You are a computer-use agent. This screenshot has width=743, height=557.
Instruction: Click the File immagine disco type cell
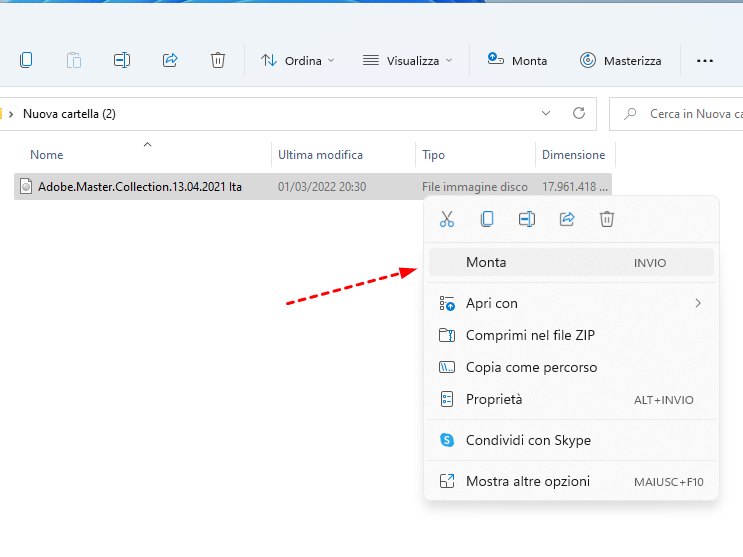(x=475, y=187)
